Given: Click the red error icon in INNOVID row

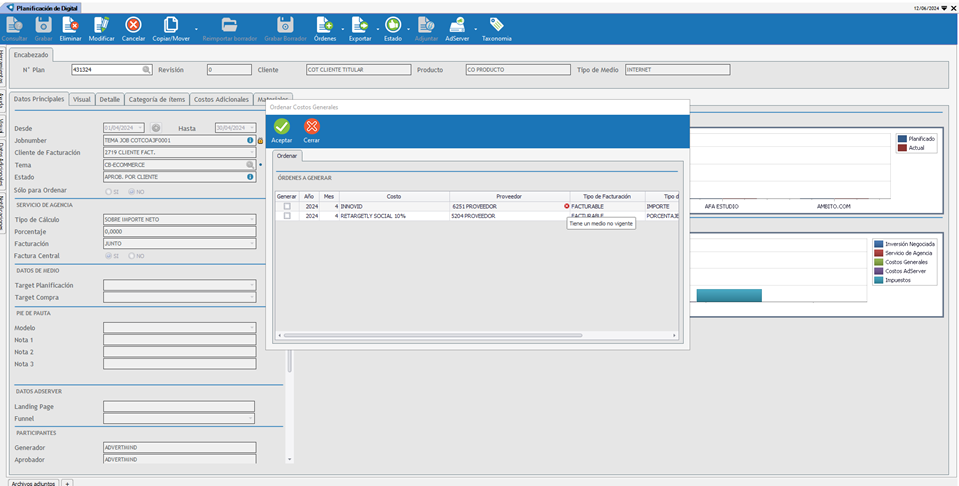Looking at the screenshot, I should click(x=566, y=207).
